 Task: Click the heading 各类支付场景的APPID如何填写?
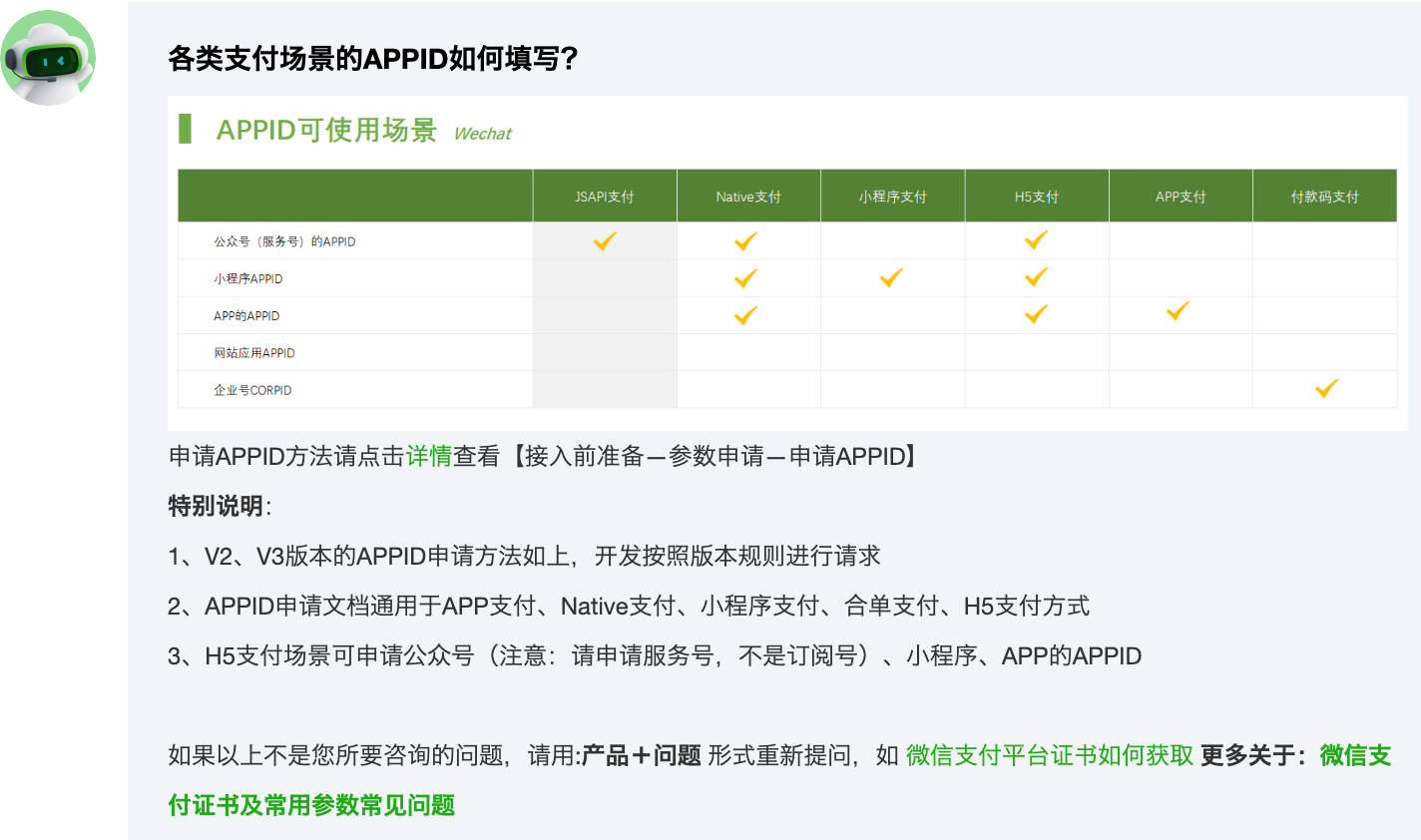373,59
